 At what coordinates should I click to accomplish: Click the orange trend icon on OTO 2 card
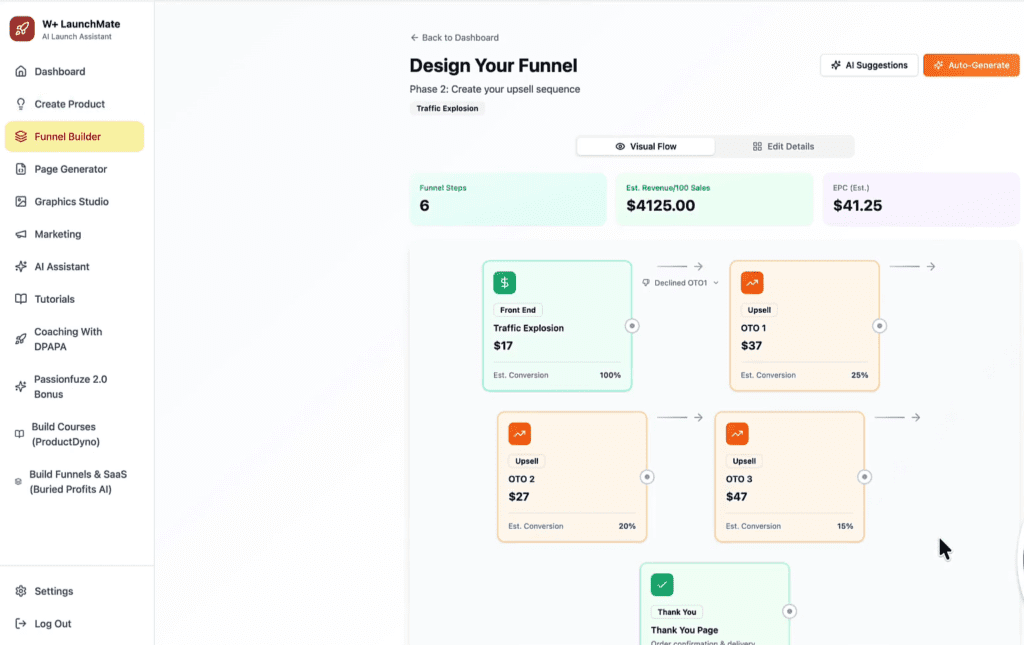point(519,434)
